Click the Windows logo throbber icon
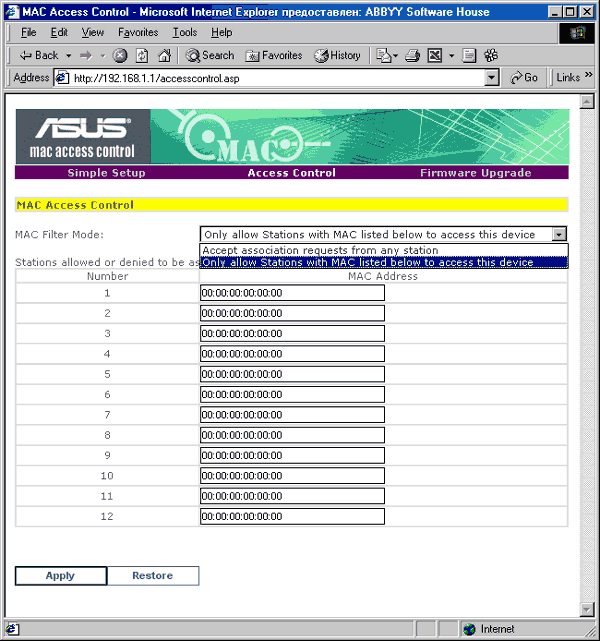Screen dimensions: 600x641 click(577, 33)
